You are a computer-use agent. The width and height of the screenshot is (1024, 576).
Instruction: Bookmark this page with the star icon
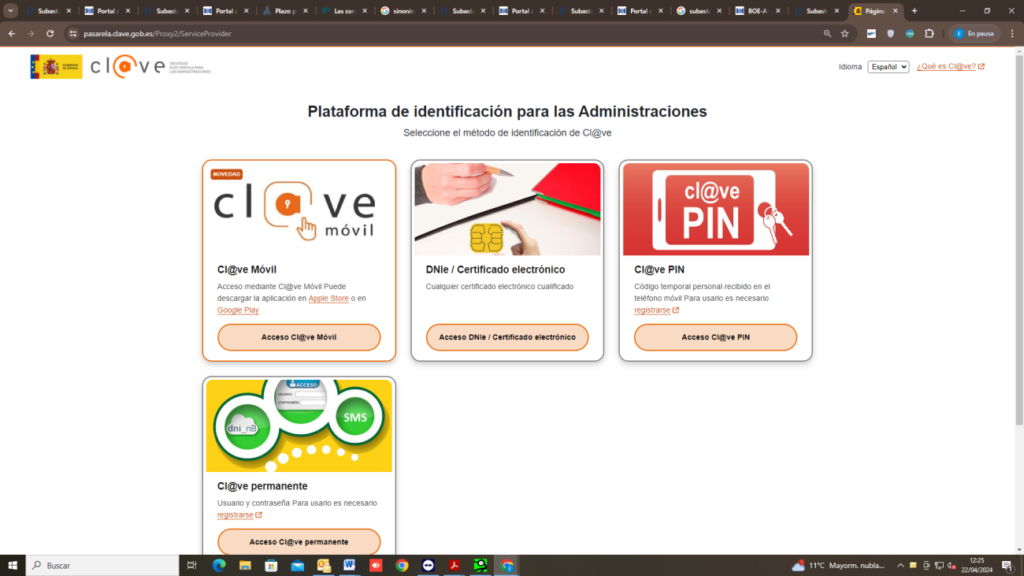[x=845, y=33]
